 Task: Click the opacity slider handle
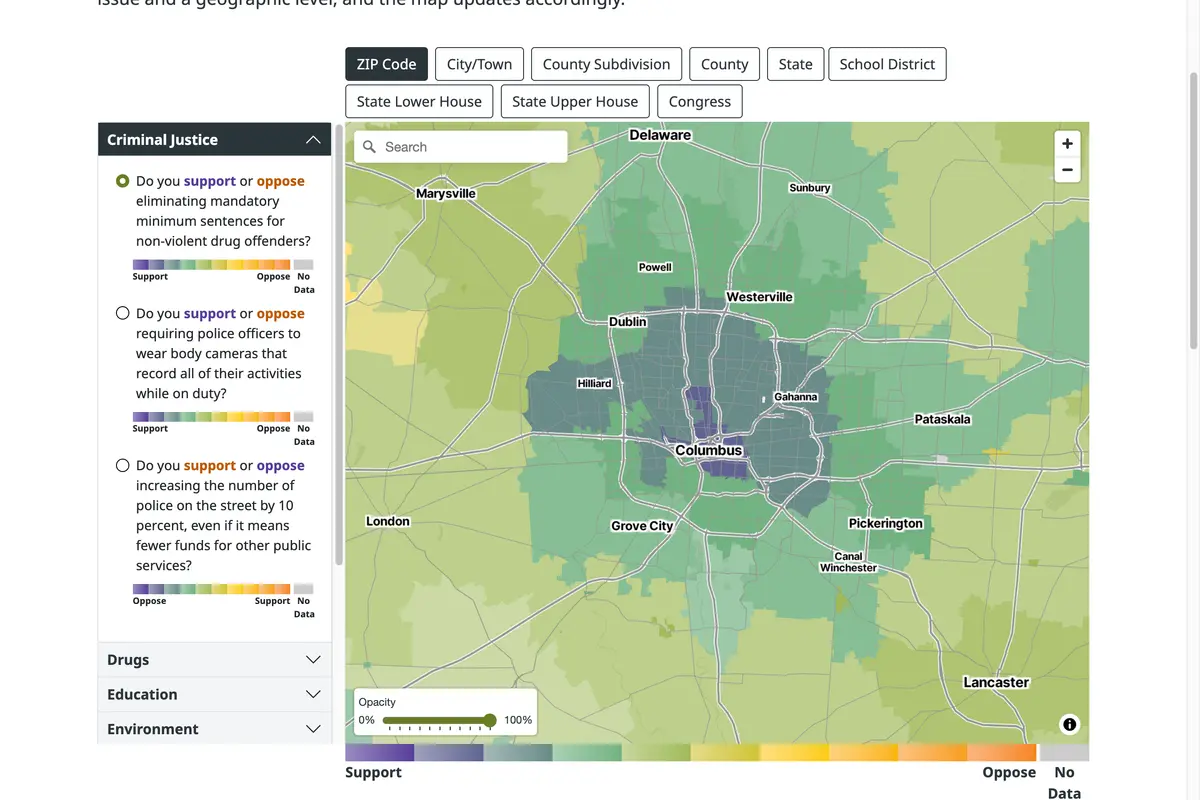point(490,720)
